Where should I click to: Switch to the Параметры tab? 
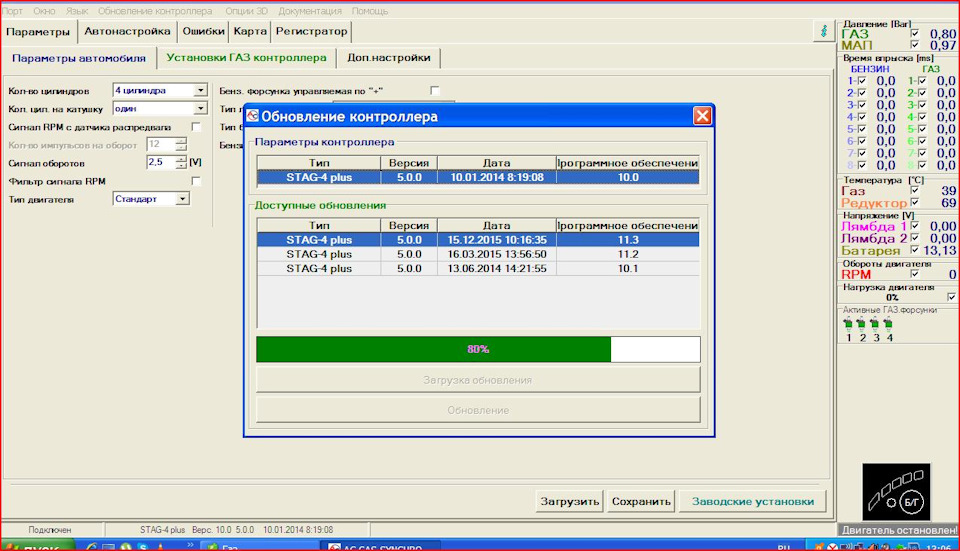pos(39,31)
